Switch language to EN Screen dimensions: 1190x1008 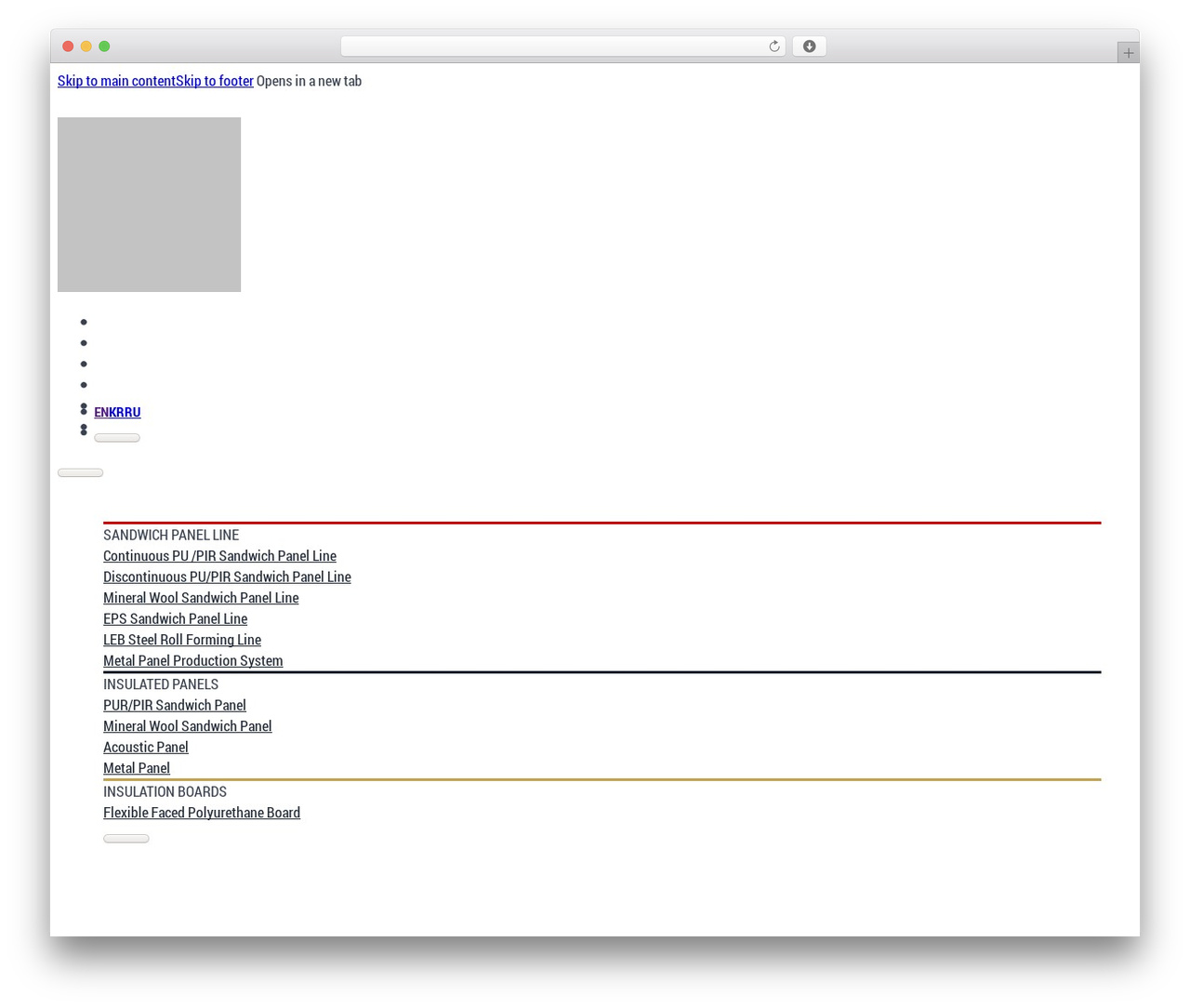click(x=101, y=412)
